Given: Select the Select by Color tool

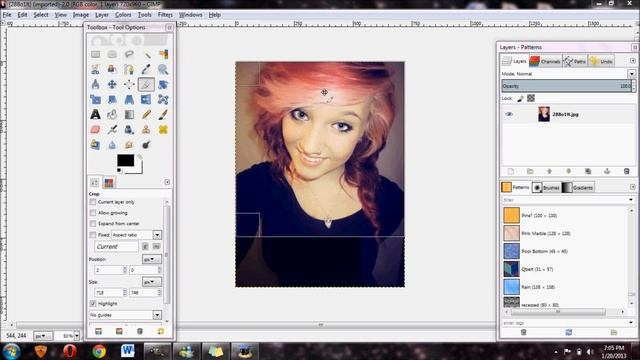Looking at the screenshot, I should pyautogui.click(x=163, y=54).
